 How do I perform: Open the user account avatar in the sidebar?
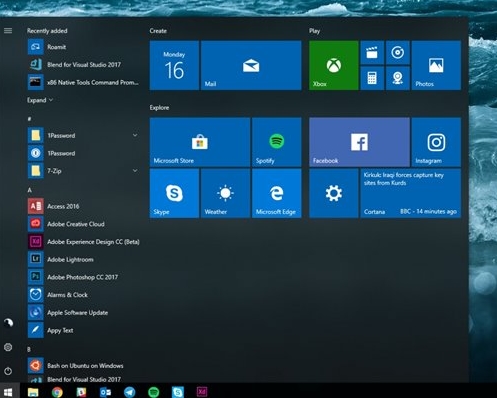click(8, 322)
